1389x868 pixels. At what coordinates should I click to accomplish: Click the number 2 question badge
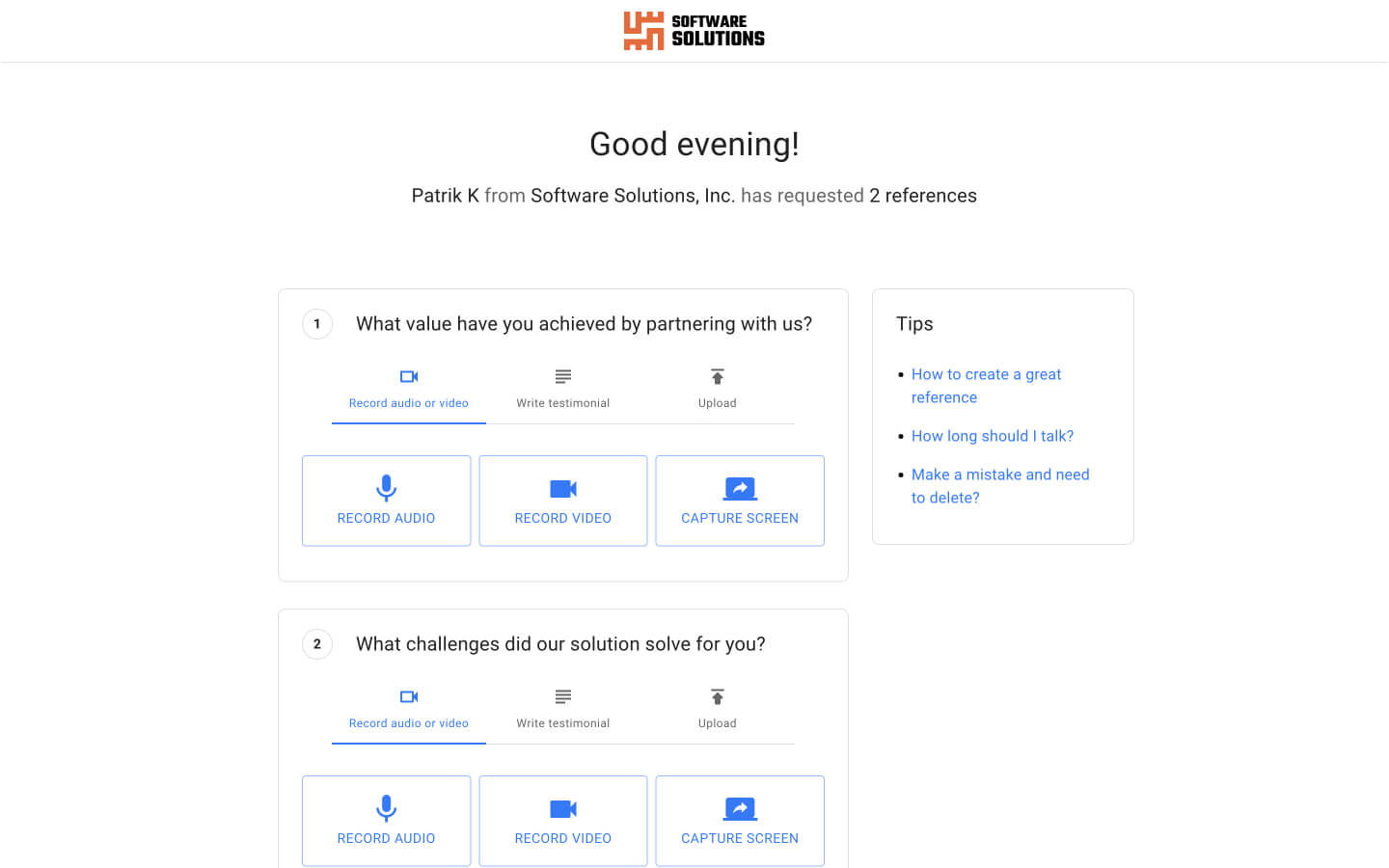click(317, 644)
